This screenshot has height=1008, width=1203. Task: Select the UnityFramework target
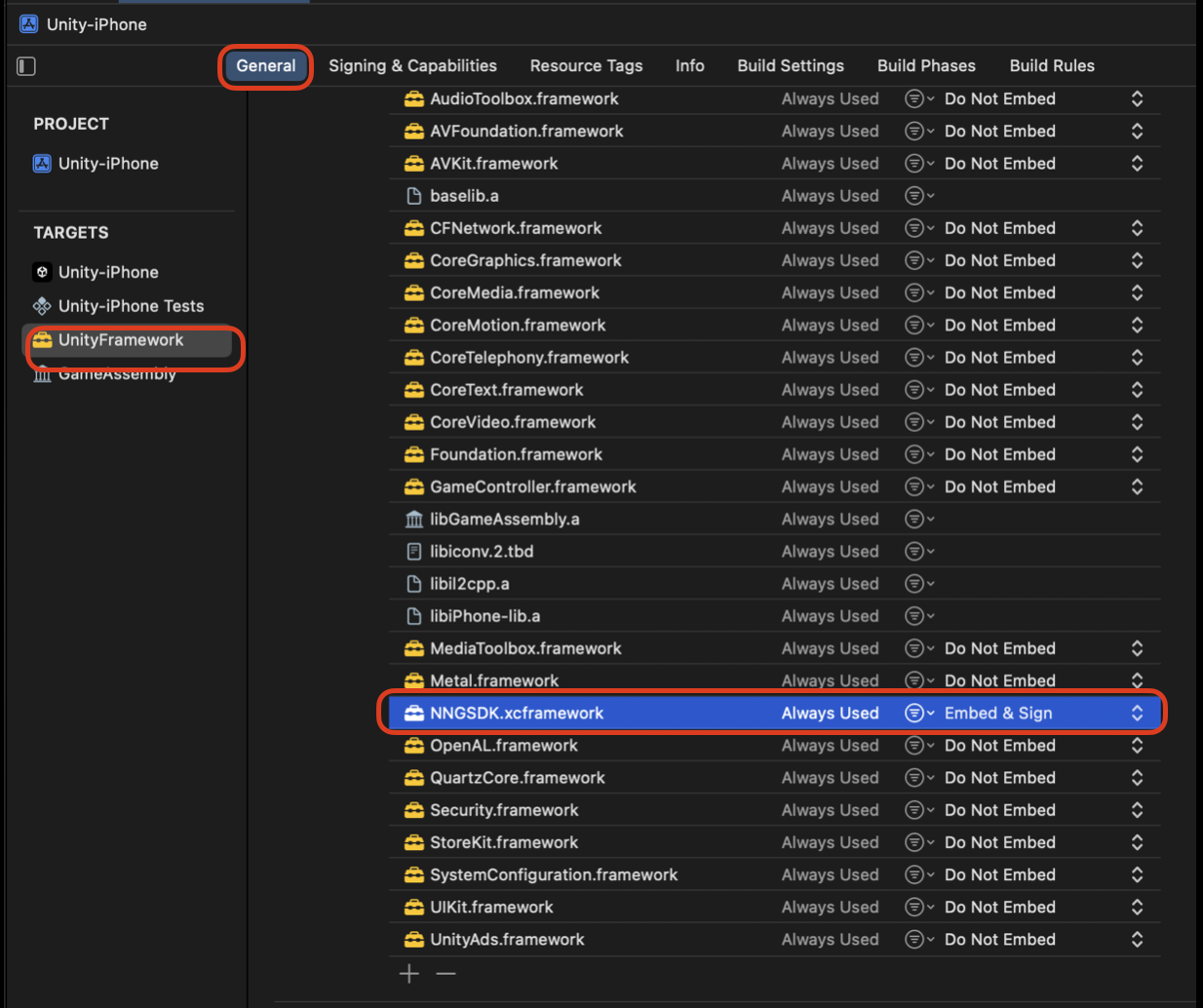[x=127, y=340]
